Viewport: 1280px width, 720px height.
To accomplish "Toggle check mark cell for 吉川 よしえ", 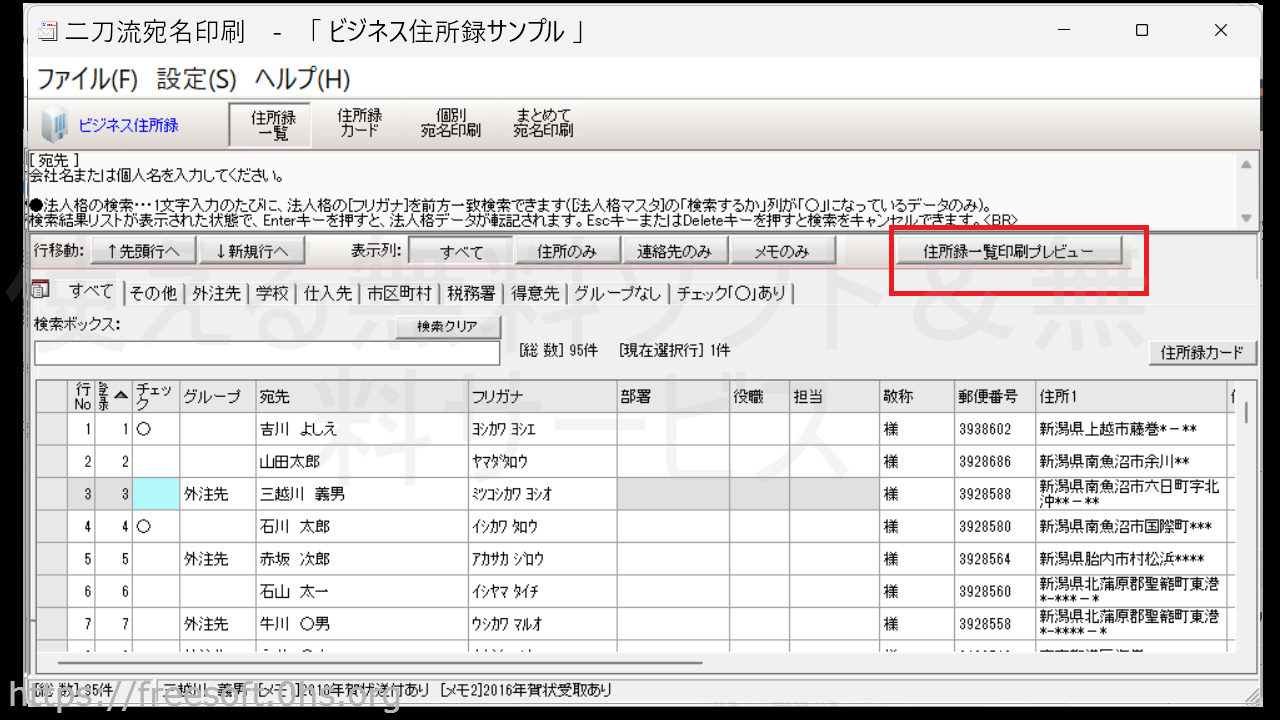I will 156,429.
